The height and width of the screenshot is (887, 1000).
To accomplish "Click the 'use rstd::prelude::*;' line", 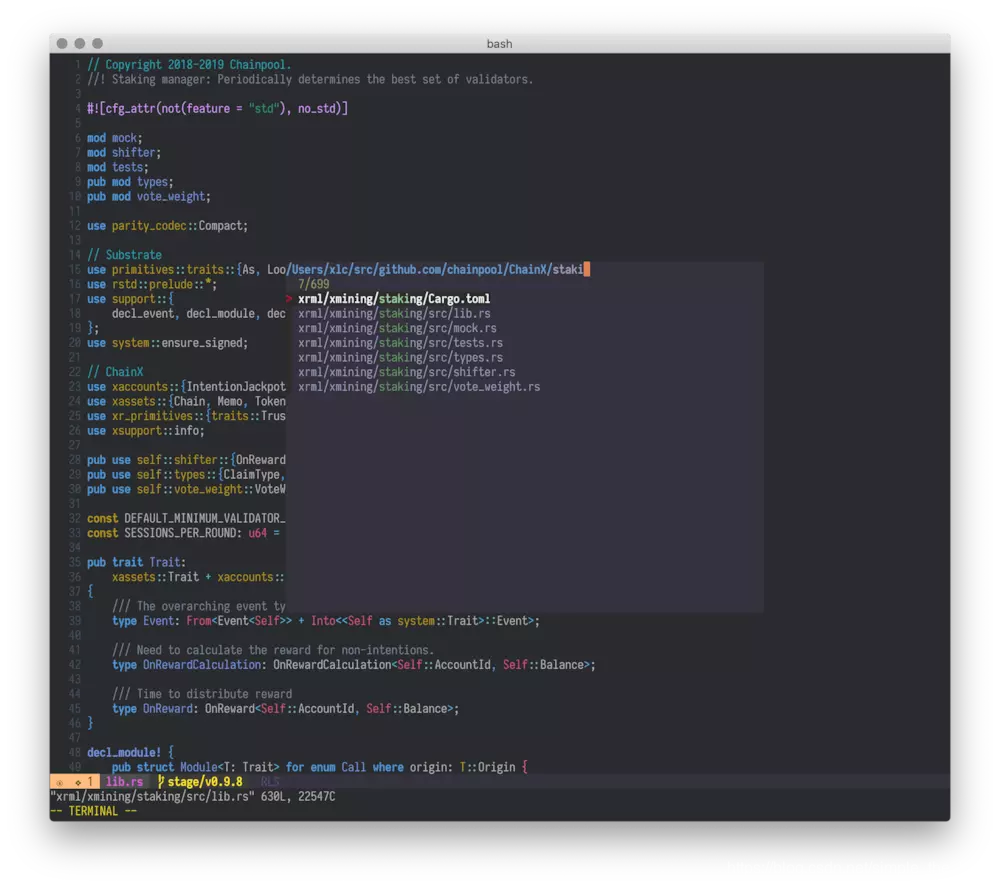I will 152,284.
